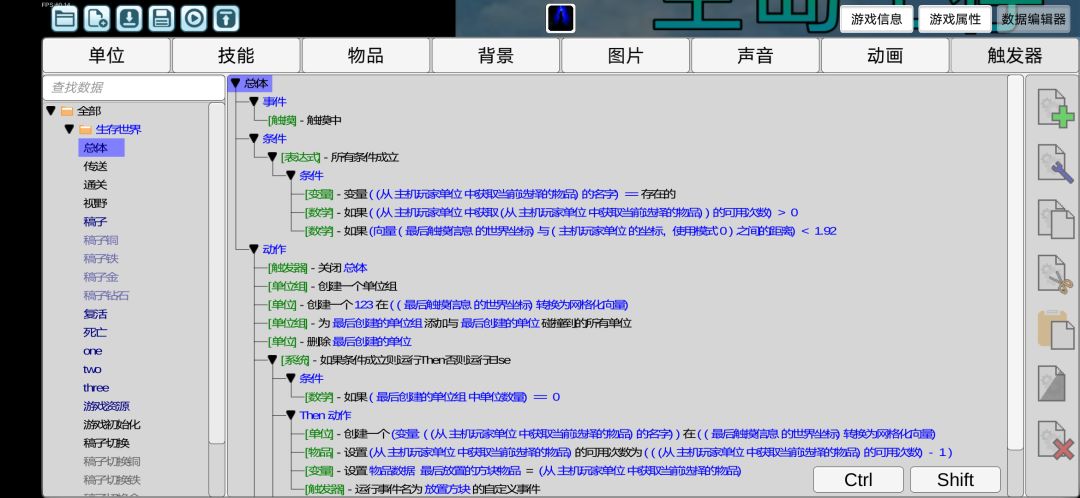Click the new file icon in top toolbar
Screen dimensions: 1080x498
[97, 19]
